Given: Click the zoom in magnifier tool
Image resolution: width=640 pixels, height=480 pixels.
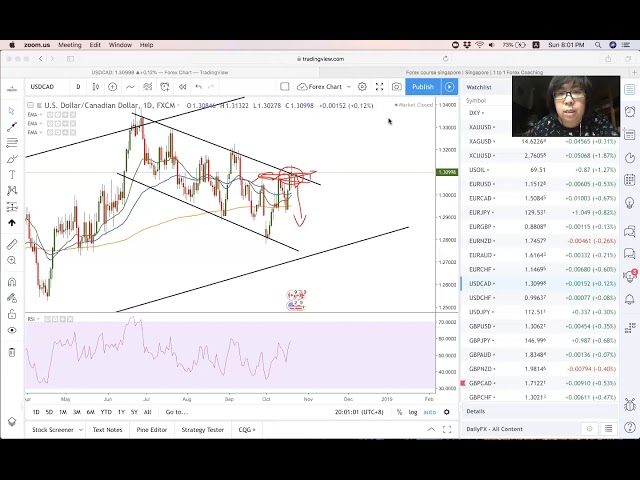Looking at the screenshot, I should coord(12,261).
